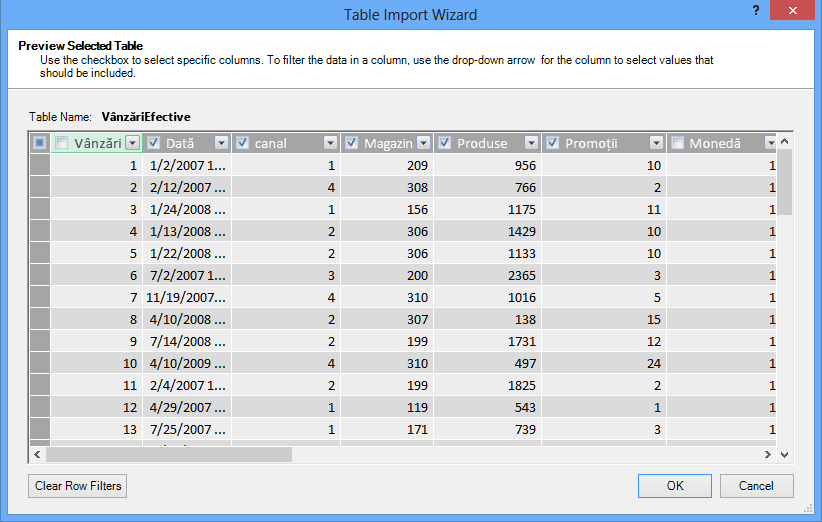The height and width of the screenshot is (522, 822).
Task: Click Promoții cell 12
Action: [604, 341]
